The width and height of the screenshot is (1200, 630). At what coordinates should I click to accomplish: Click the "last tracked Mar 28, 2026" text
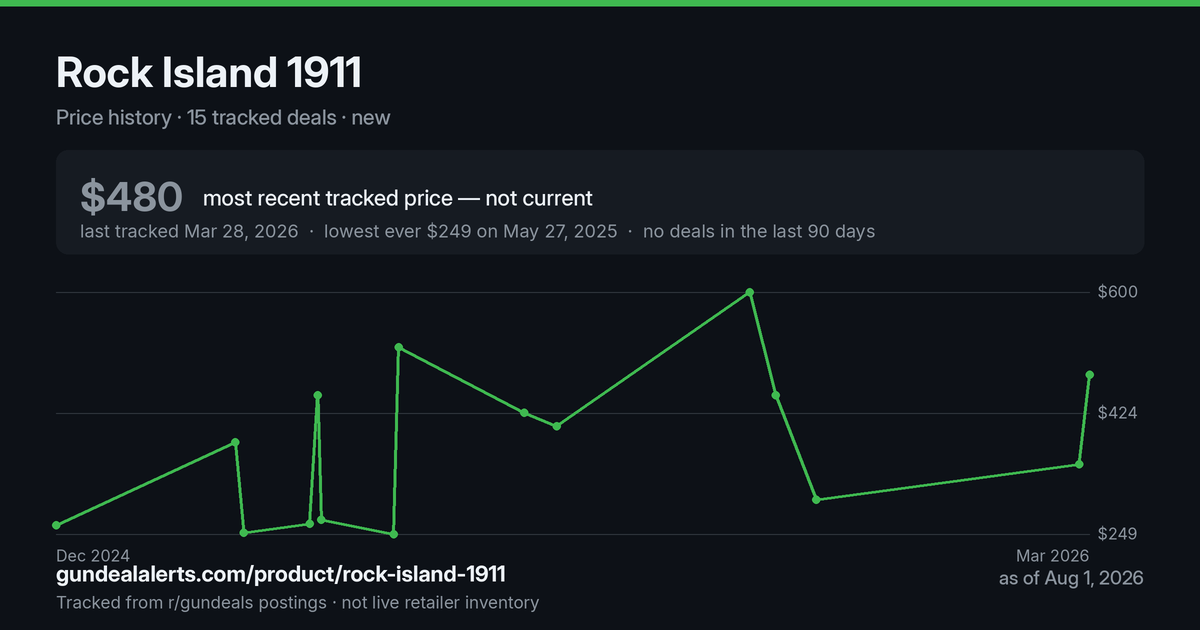click(x=189, y=231)
